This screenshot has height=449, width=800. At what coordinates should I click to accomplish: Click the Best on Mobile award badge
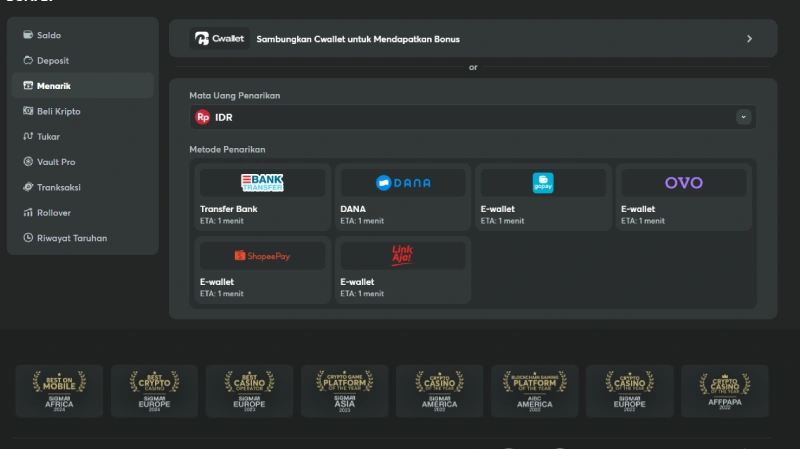[60, 390]
